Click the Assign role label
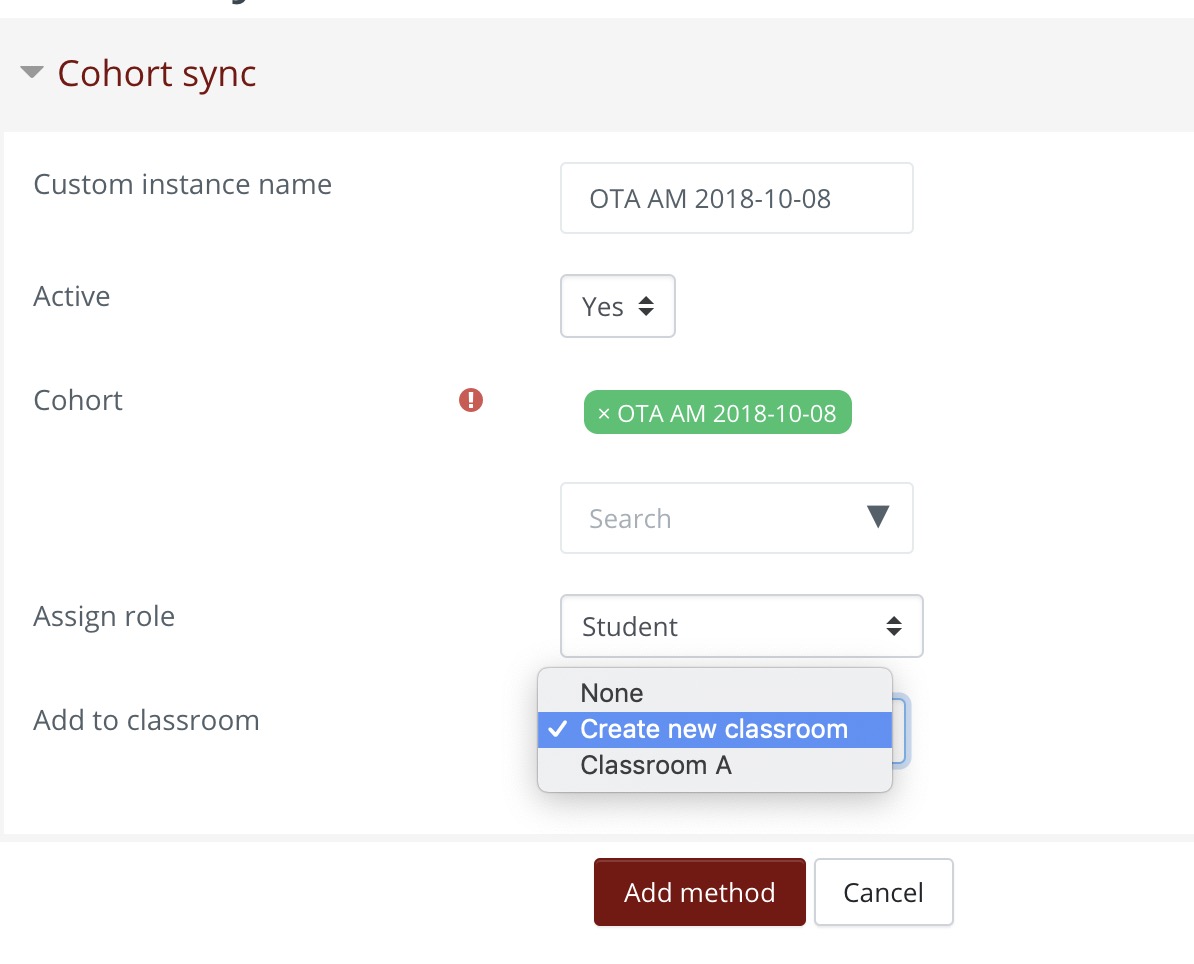 [104, 617]
